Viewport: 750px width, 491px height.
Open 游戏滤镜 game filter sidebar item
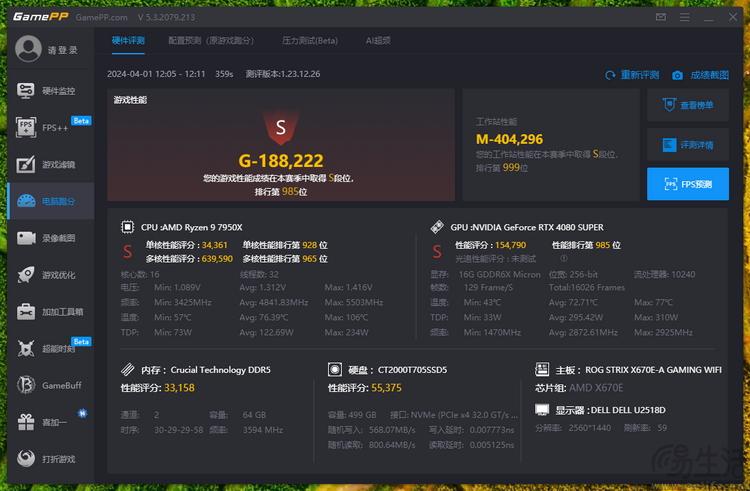pyautogui.click(x=51, y=164)
